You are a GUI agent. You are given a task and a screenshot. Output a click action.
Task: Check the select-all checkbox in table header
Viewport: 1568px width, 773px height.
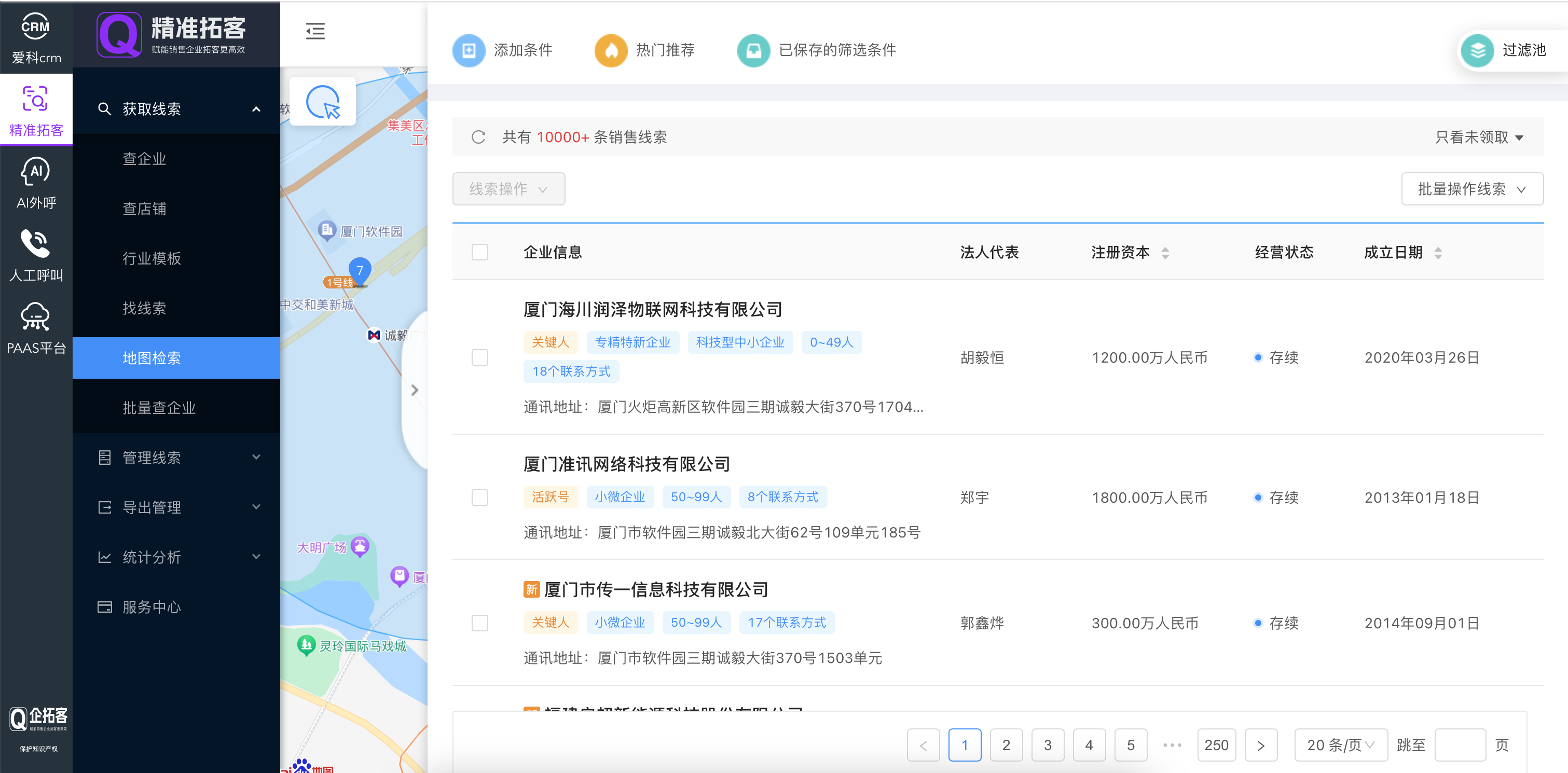click(x=479, y=252)
